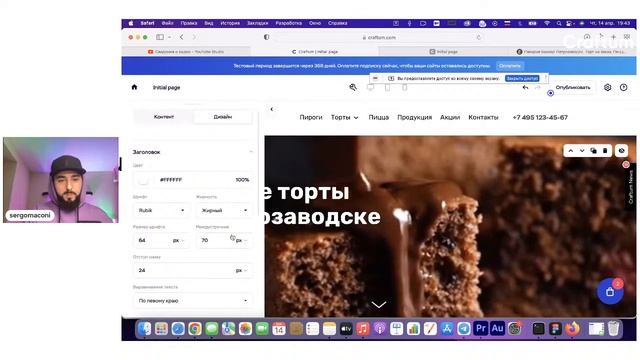Viewport: 640px width, 360px height.
Task: Reload the craftum.com page
Action: (x=478, y=37)
